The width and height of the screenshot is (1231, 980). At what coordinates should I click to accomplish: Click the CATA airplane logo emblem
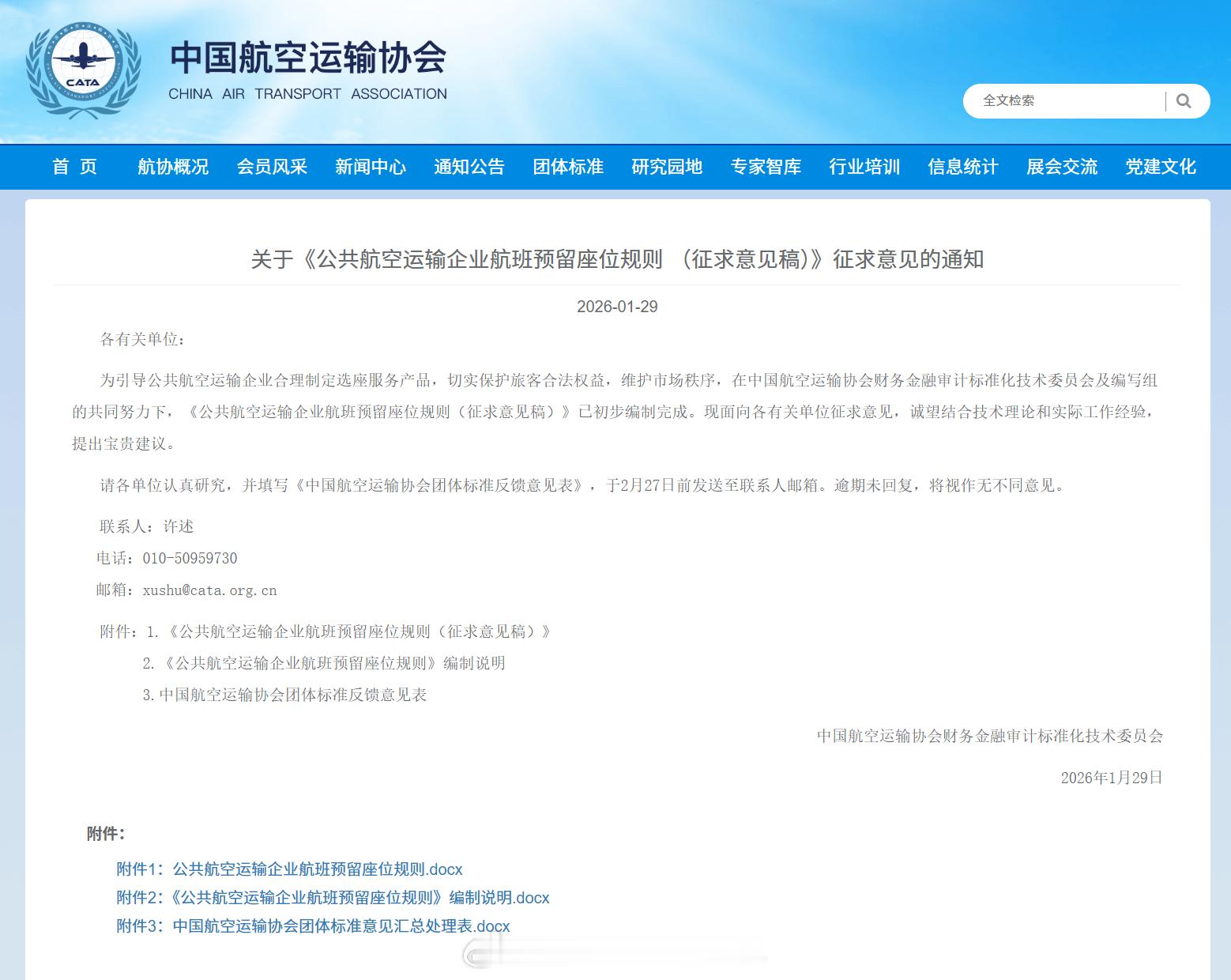tap(82, 70)
